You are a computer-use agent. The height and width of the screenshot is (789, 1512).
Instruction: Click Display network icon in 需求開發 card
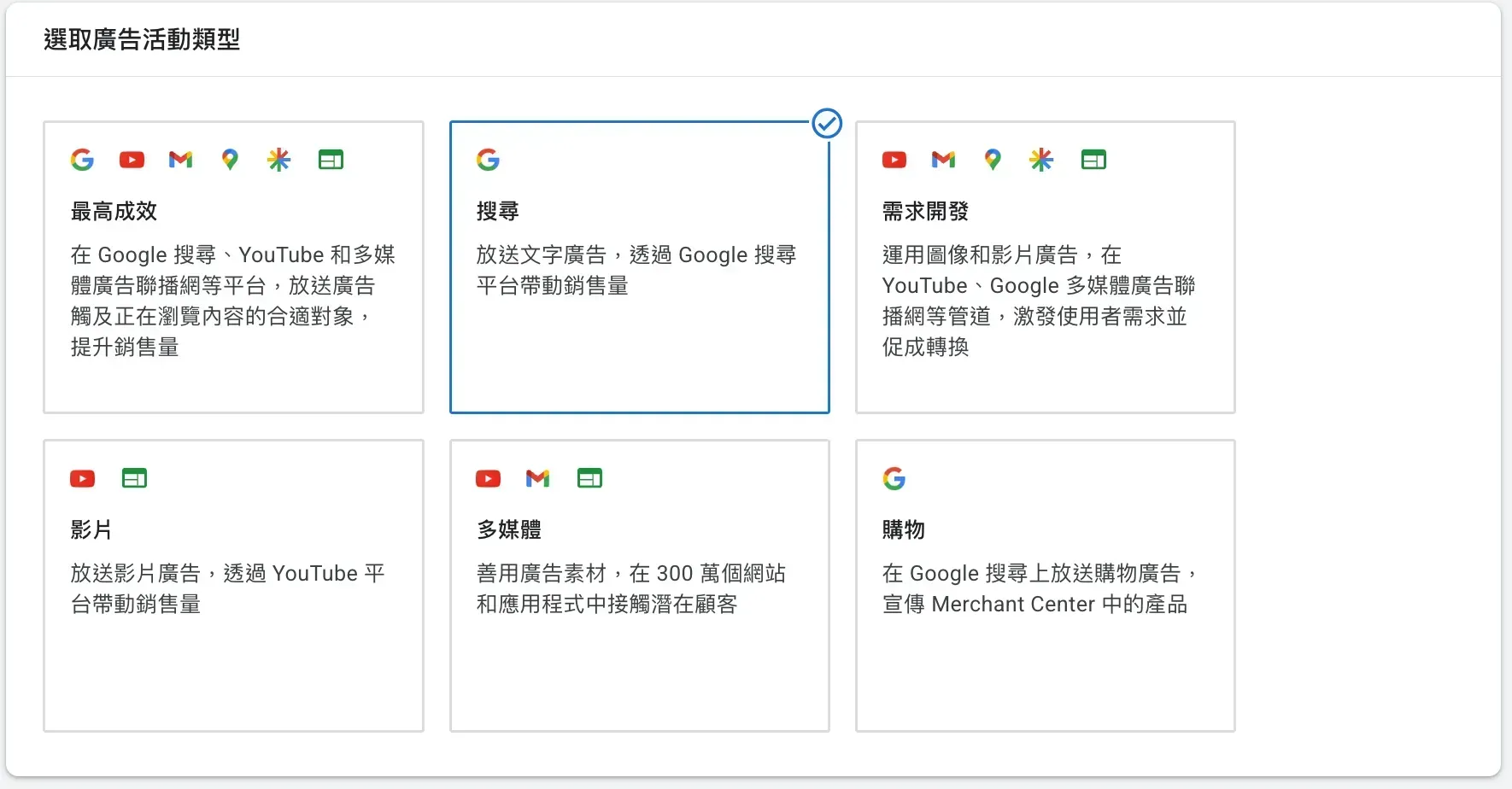1093,160
